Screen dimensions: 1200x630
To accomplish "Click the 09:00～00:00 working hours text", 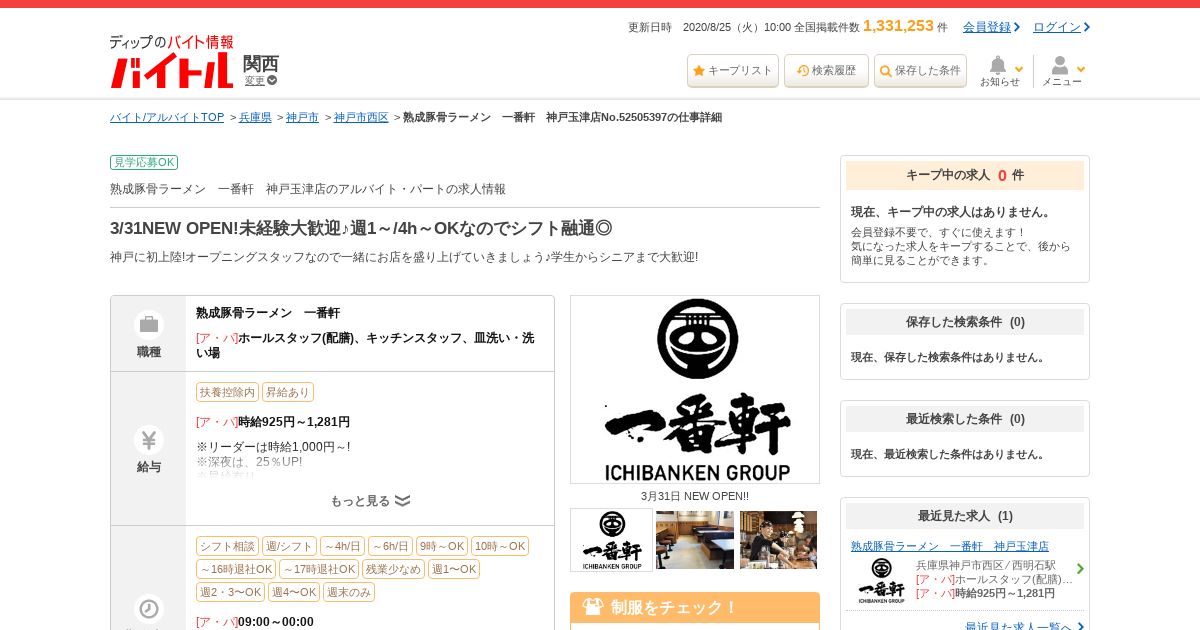I will coord(276,622).
